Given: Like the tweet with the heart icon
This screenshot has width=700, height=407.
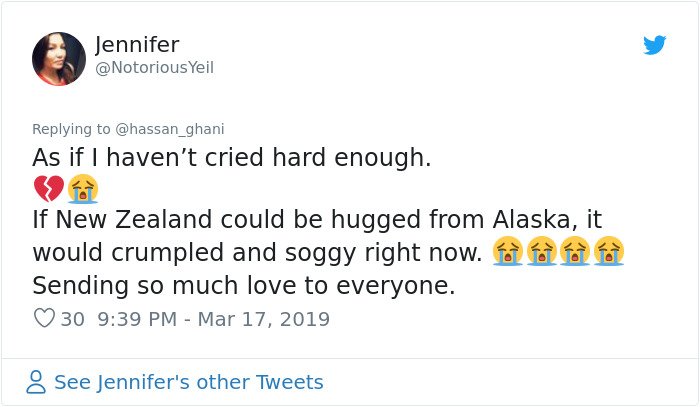Looking at the screenshot, I should click(44, 318).
